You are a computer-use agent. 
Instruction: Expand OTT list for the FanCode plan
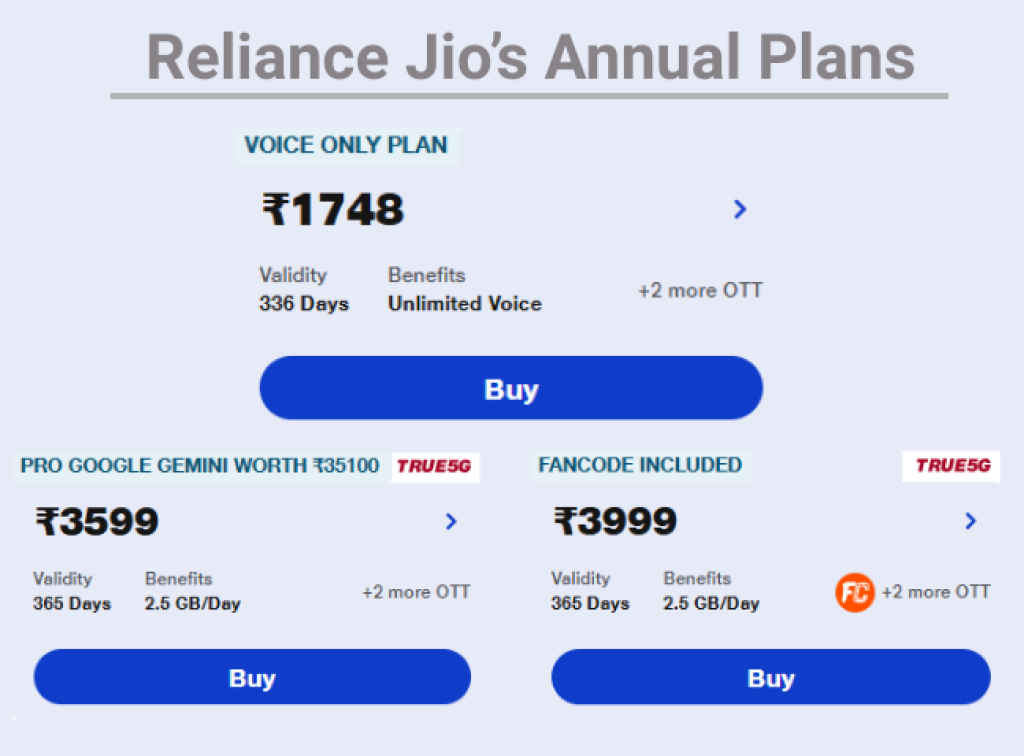937,592
